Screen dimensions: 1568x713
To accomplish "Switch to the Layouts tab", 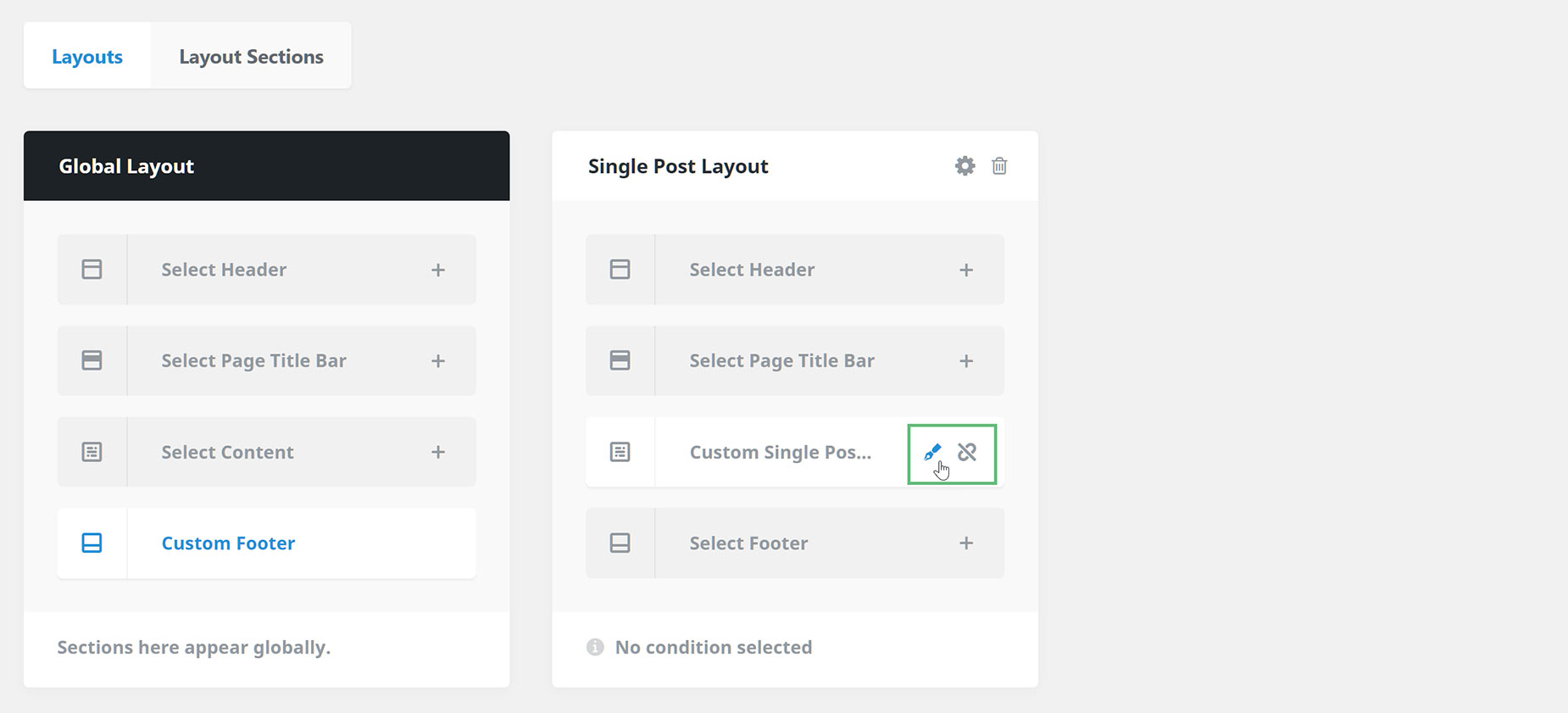I will pyautogui.click(x=87, y=56).
